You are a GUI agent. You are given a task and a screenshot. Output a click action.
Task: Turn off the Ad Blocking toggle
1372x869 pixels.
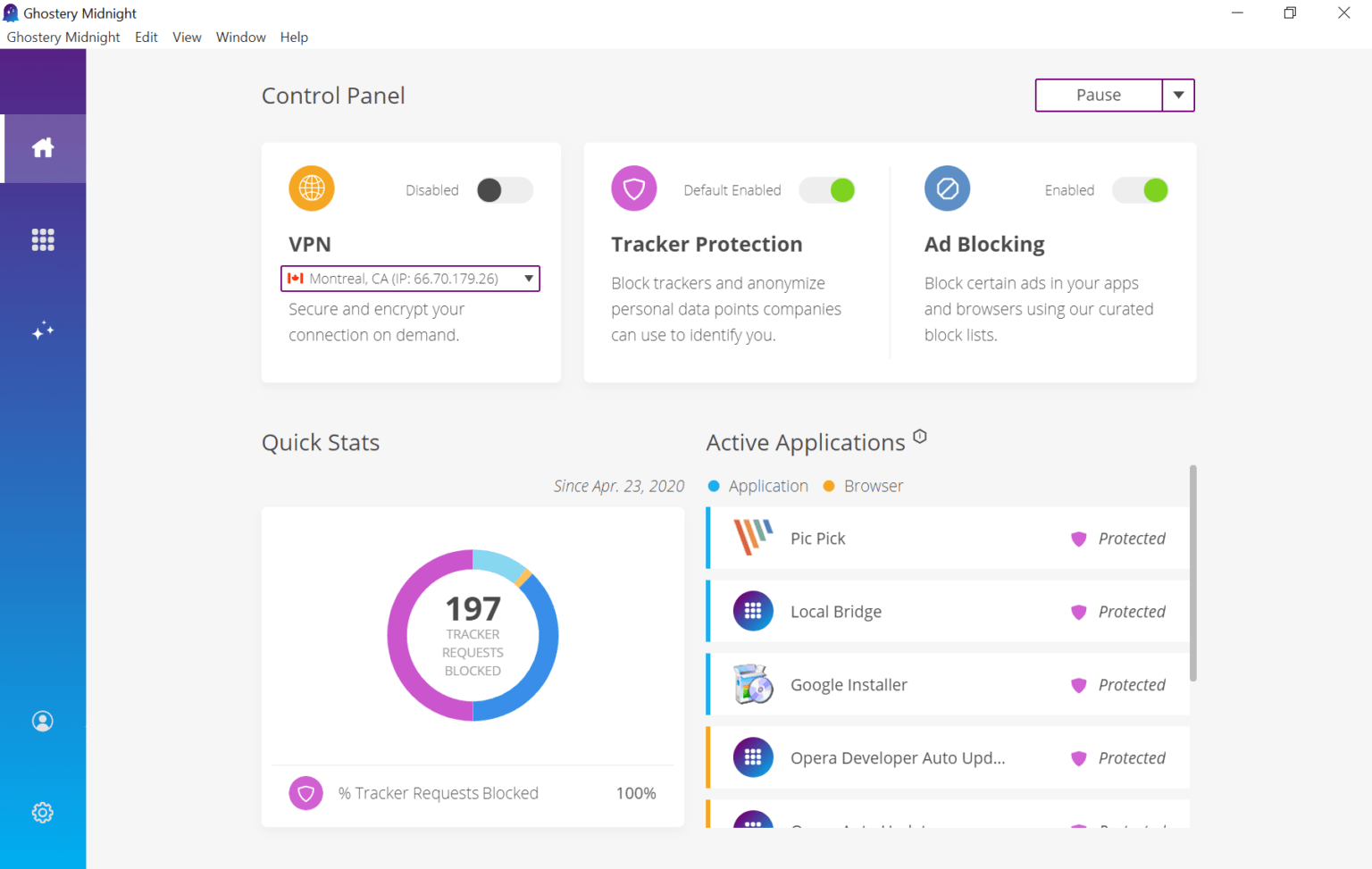point(1141,190)
